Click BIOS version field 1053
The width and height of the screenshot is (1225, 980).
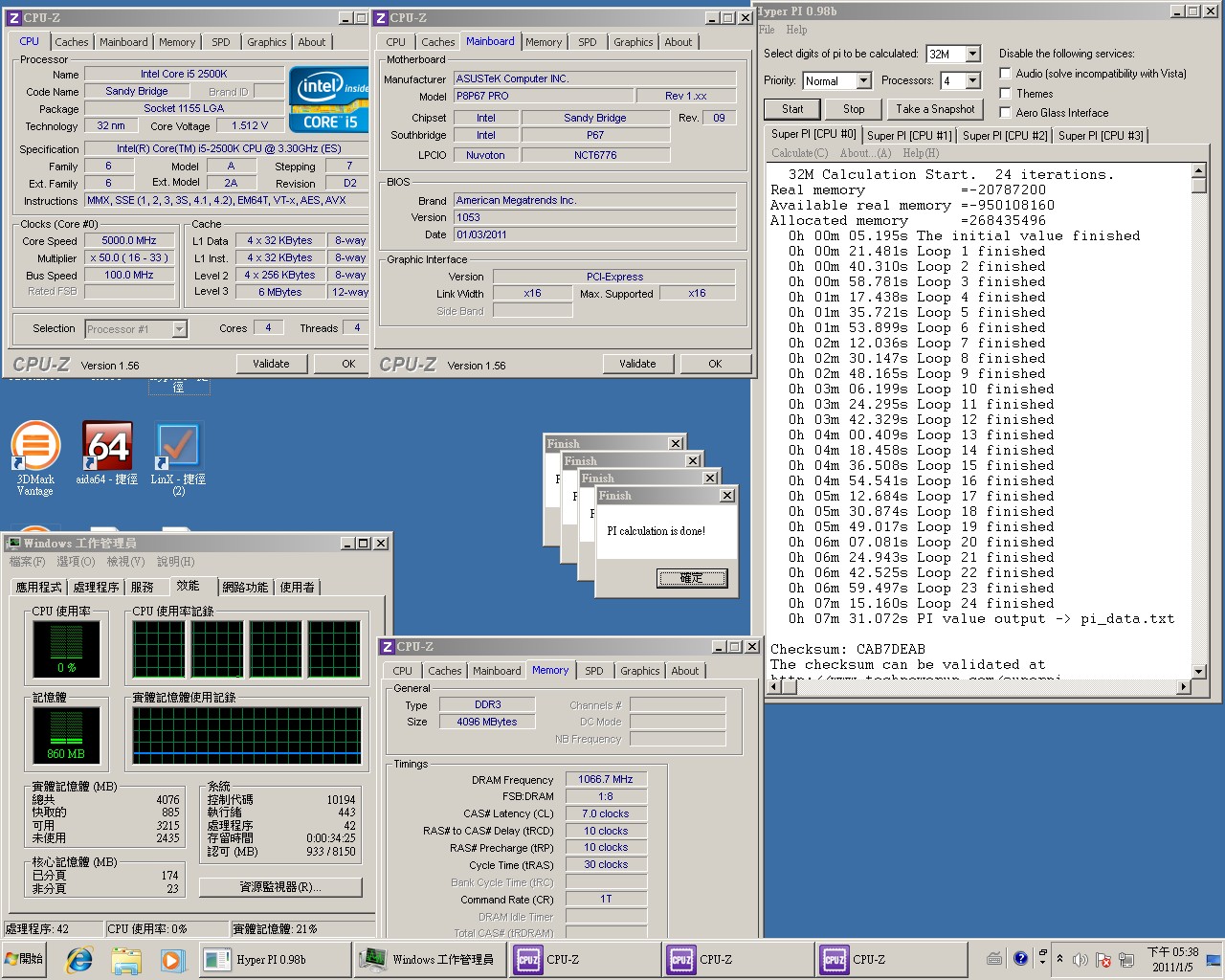point(594,217)
